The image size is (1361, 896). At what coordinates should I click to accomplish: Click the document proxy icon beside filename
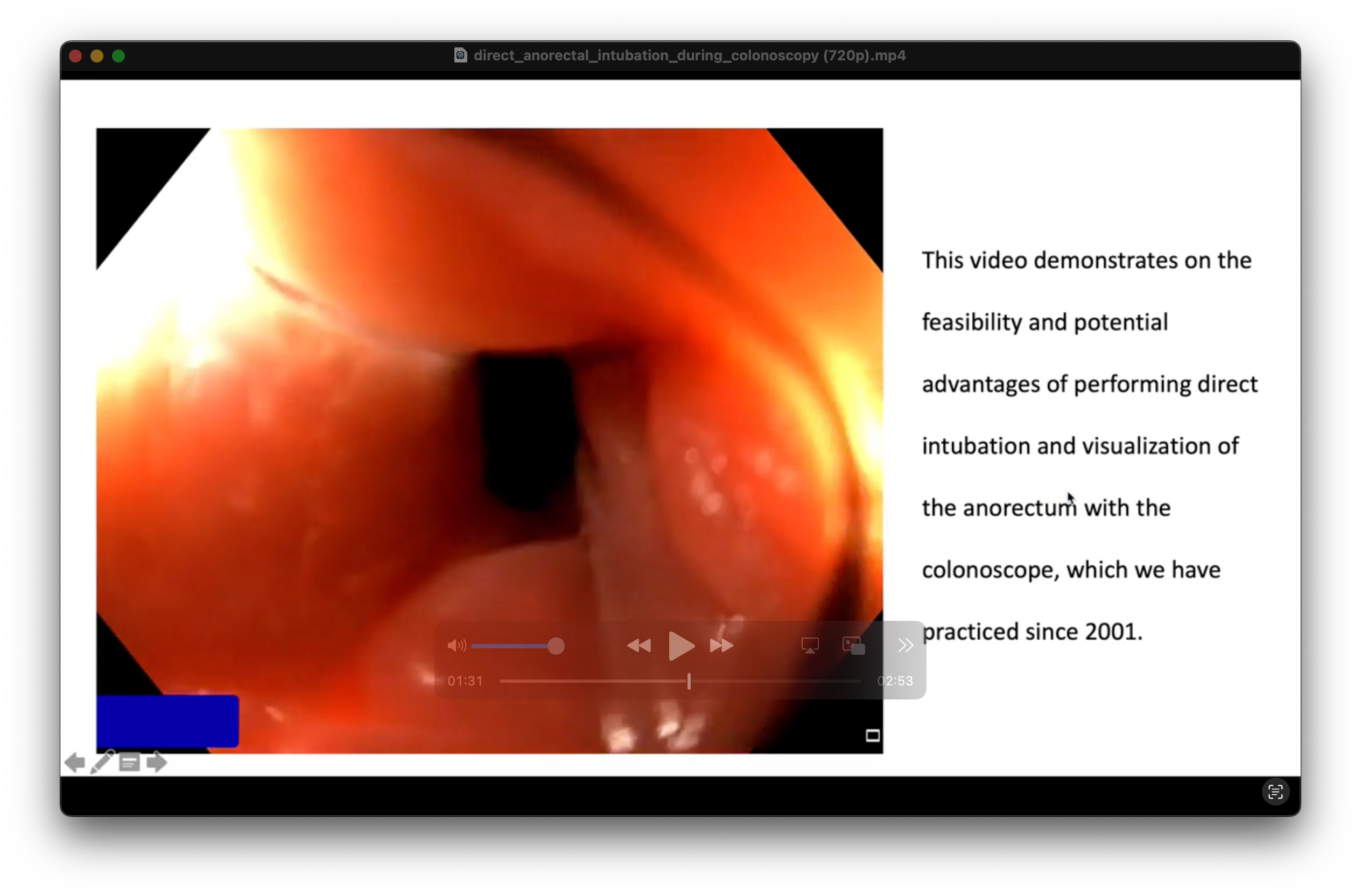(x=460, y=55)
